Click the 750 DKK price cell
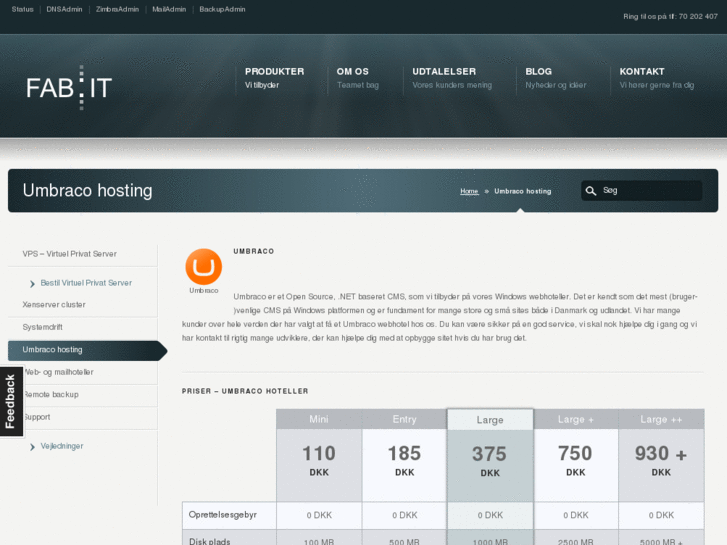 pyautogui.click(x=576, y=465)
